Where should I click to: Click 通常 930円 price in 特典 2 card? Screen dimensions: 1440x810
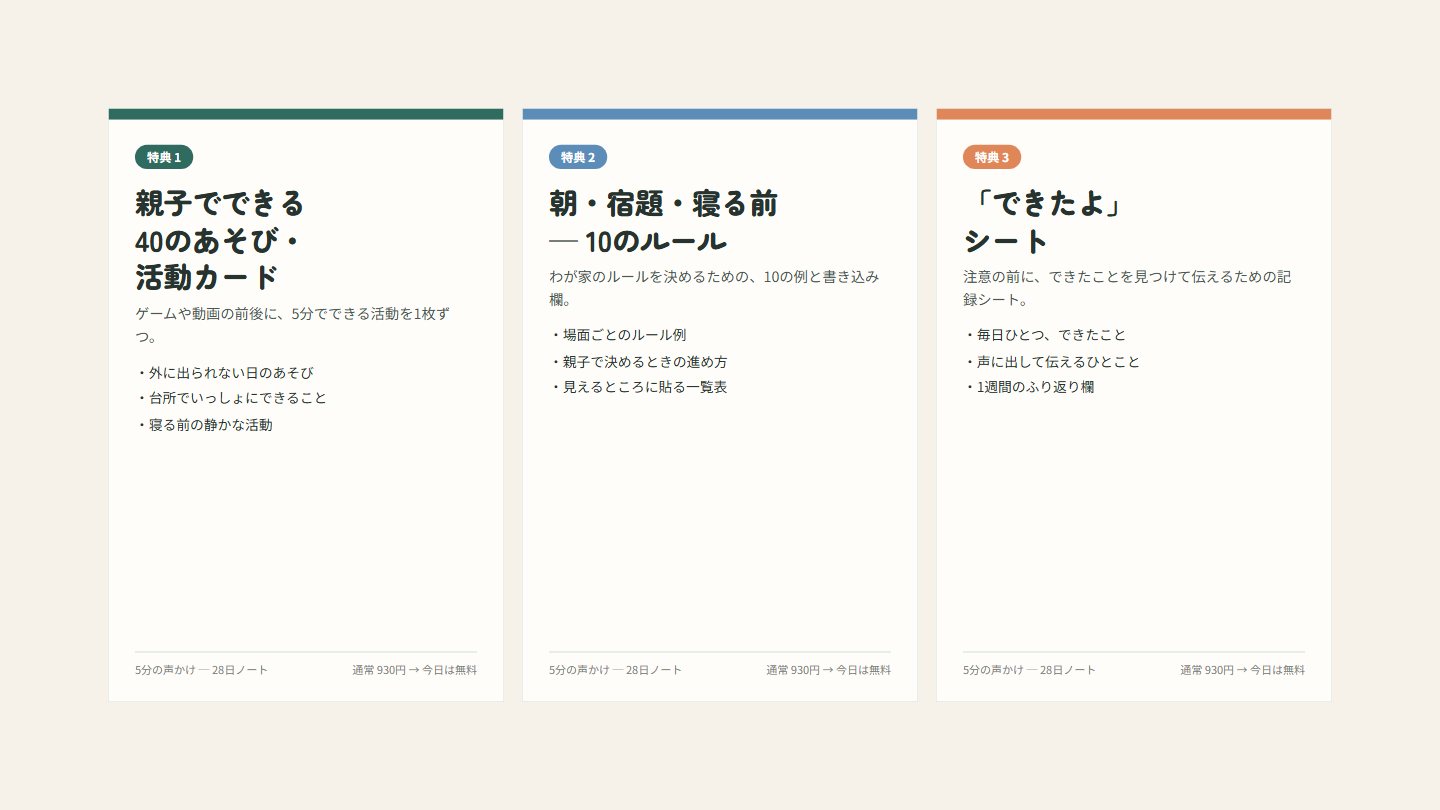[828, 670]
